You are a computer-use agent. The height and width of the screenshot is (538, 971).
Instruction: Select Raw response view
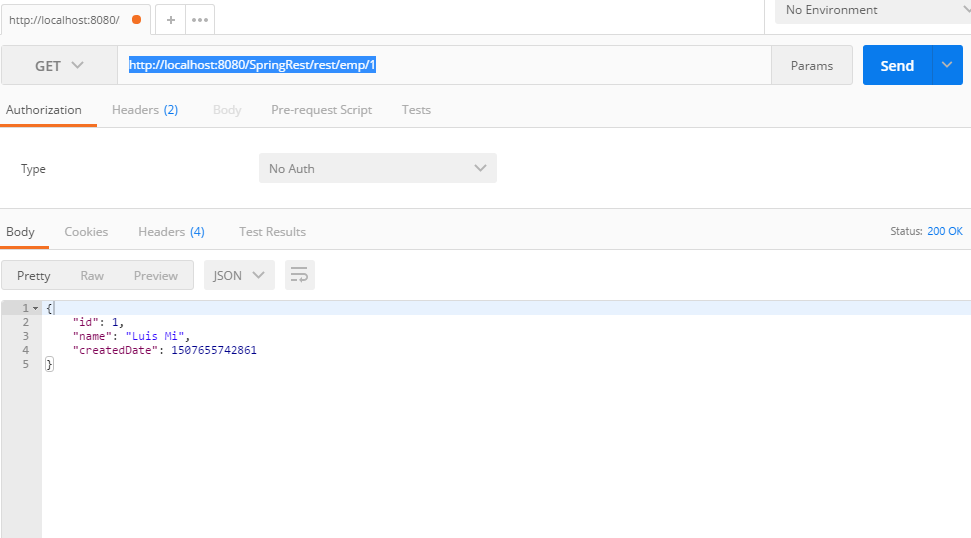[x=92, y=276]
